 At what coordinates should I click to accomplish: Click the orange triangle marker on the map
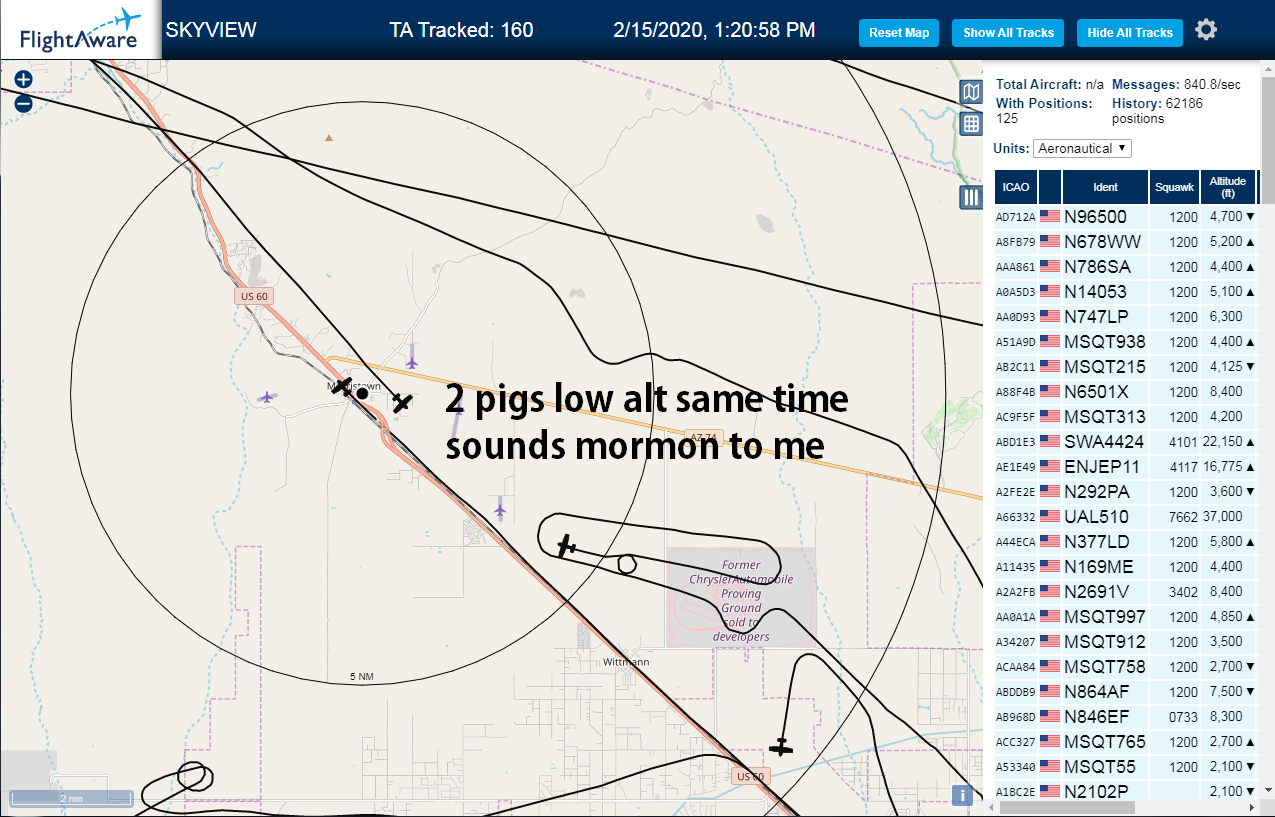click(x=329, y=137)
